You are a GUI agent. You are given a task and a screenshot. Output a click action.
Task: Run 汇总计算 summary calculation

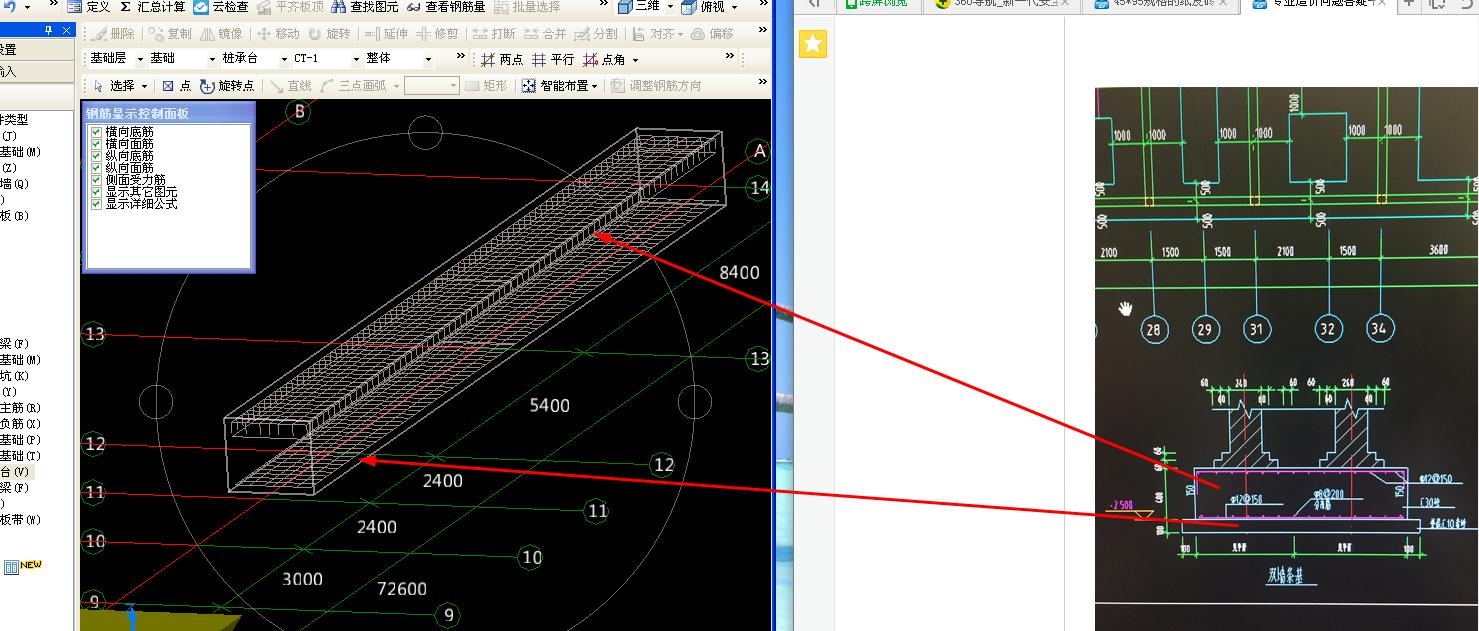point(153,7)
